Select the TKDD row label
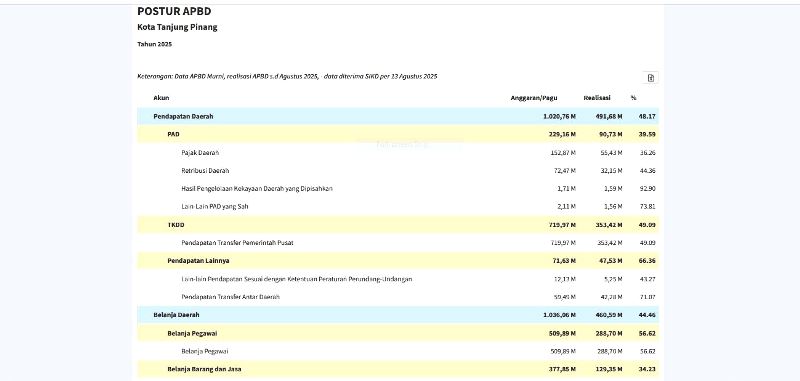 176,225
